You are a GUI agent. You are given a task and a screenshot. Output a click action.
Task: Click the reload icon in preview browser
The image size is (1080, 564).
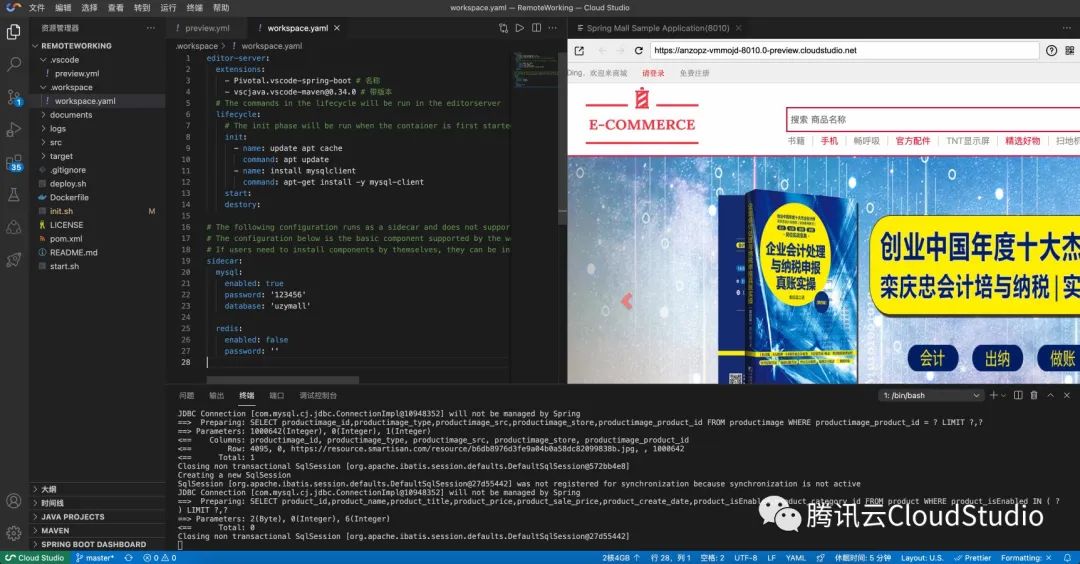point(638,50)
